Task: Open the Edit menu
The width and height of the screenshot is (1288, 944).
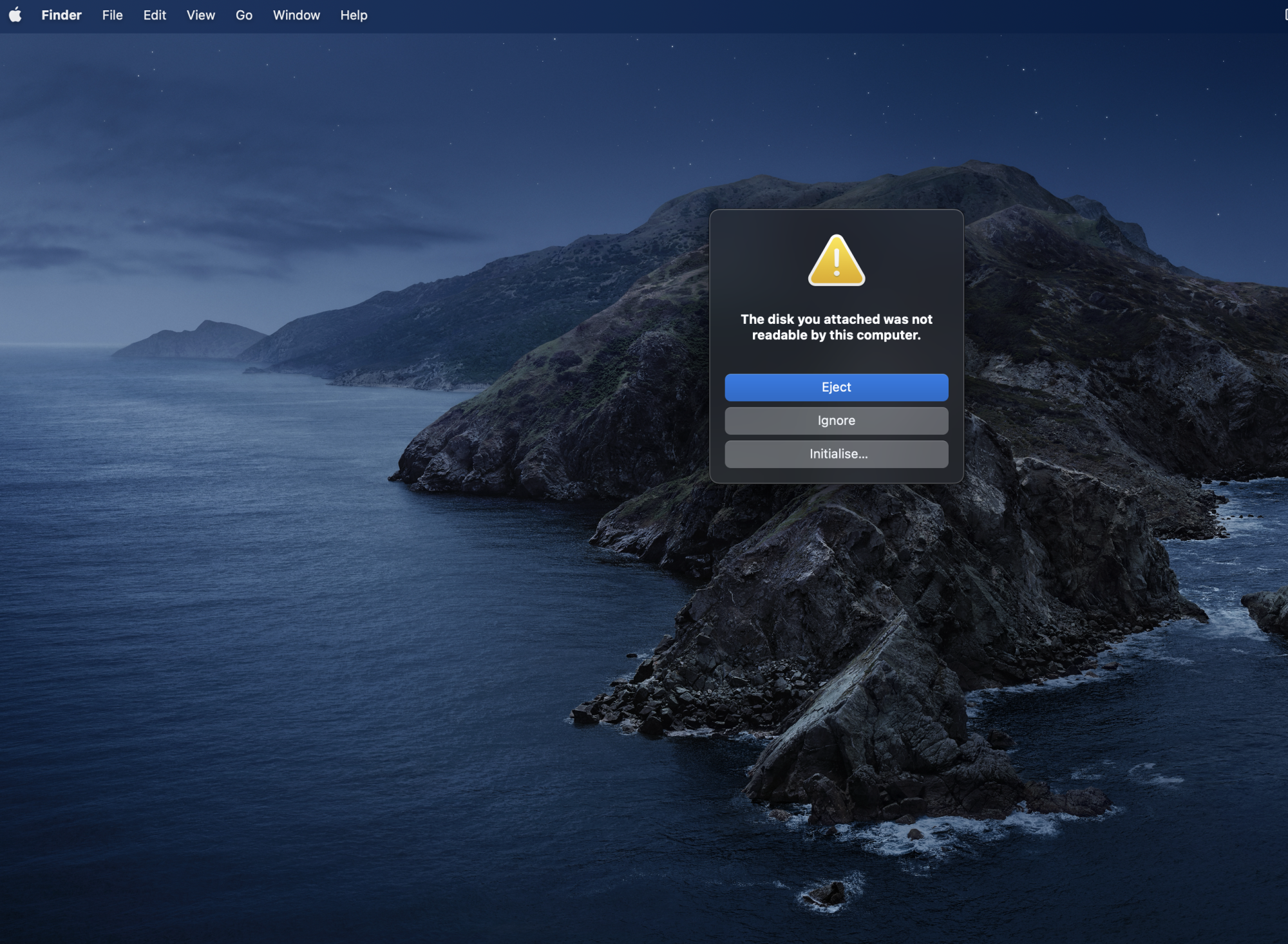Action: (155, 15)
